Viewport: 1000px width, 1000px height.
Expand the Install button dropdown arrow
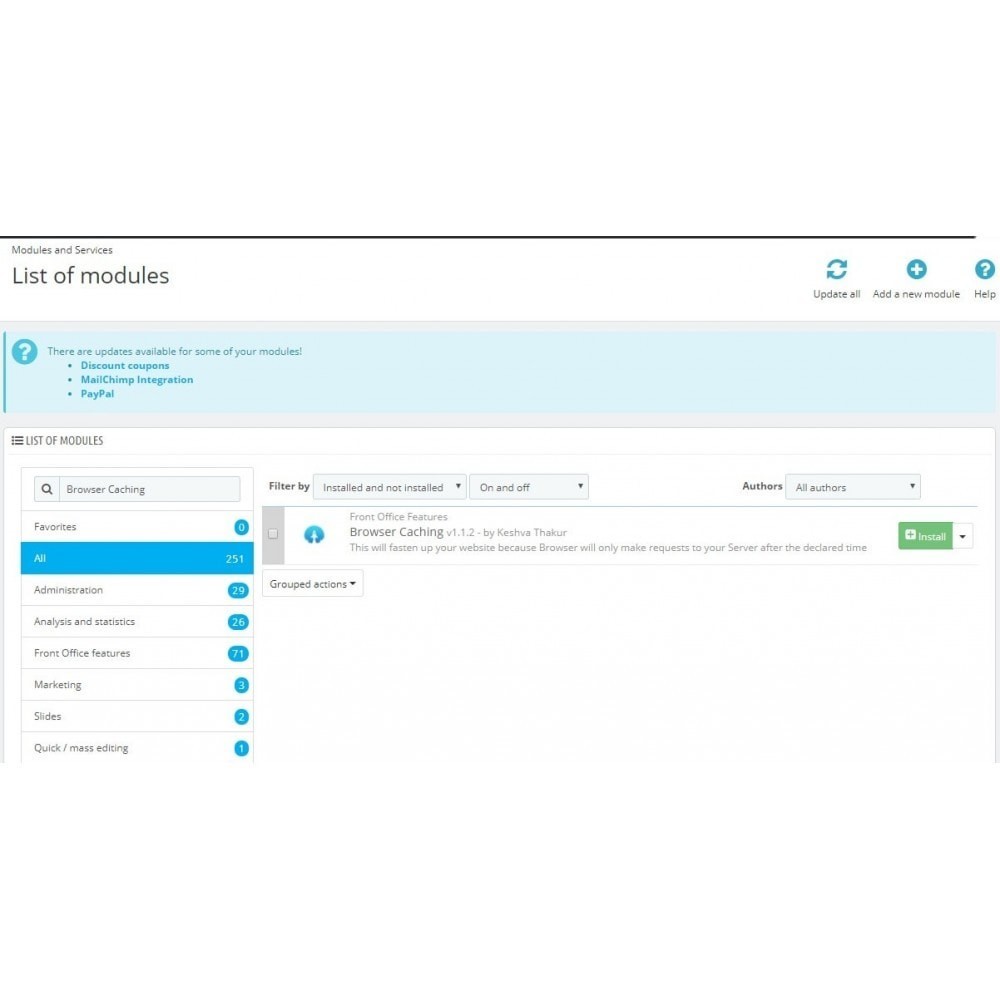pyautogui.click(x=962, y=536)
